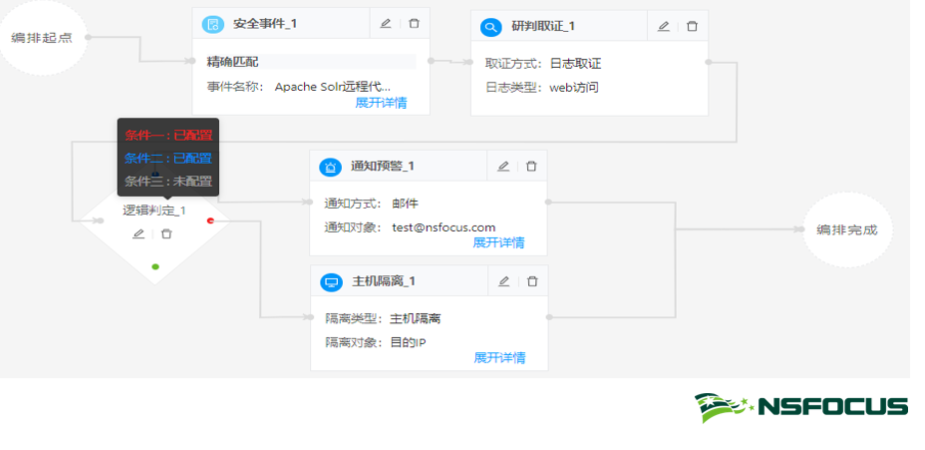Click the 编排起点 start node

(x=42, y=38)
